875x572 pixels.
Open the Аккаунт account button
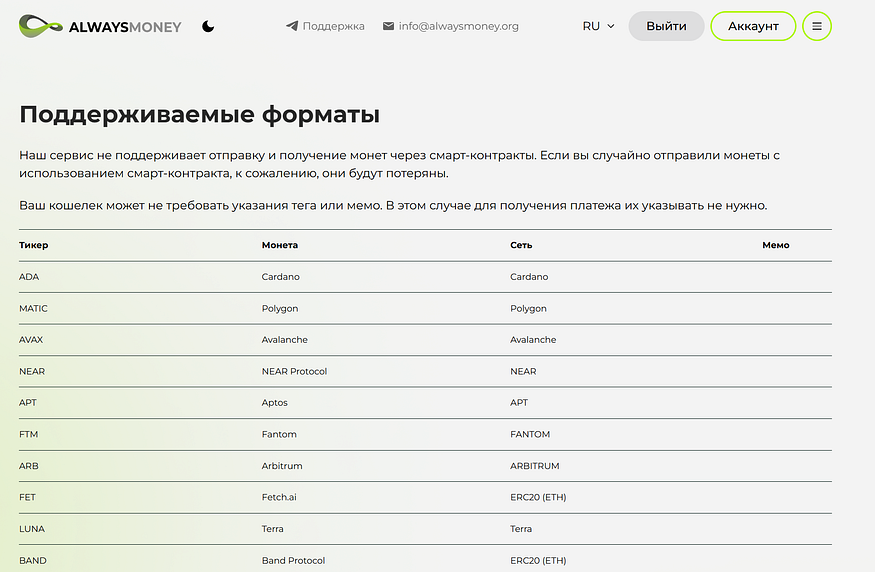(753, 26)
